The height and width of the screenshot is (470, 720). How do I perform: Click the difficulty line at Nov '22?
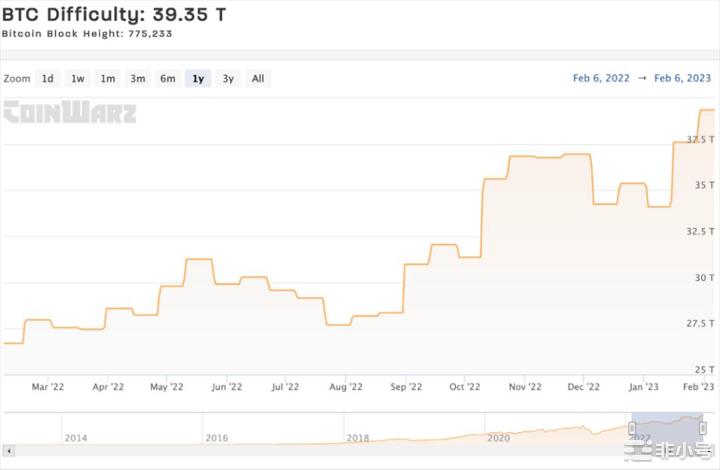click(x=525, y=157)
